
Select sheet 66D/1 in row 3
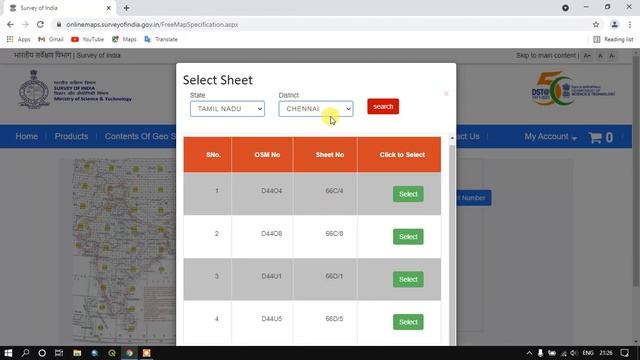pos(408,280)
